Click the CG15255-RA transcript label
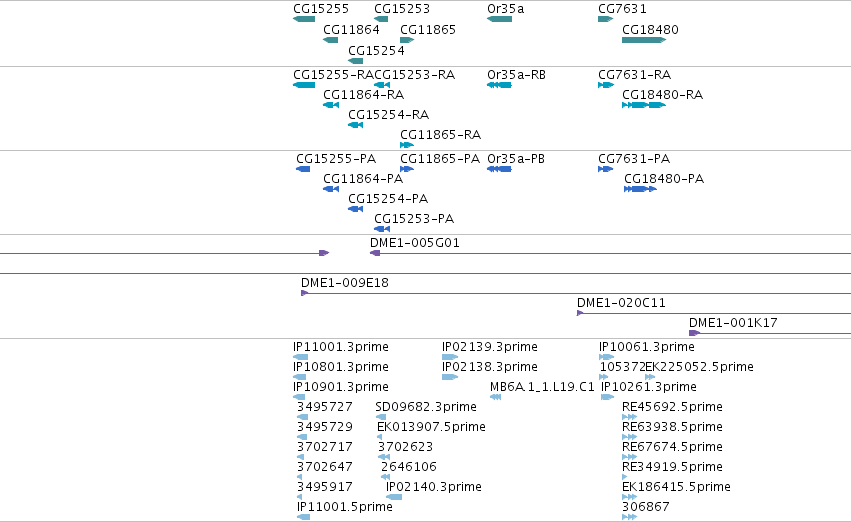Screen dimensions: 851x522 tap(333, 74)
